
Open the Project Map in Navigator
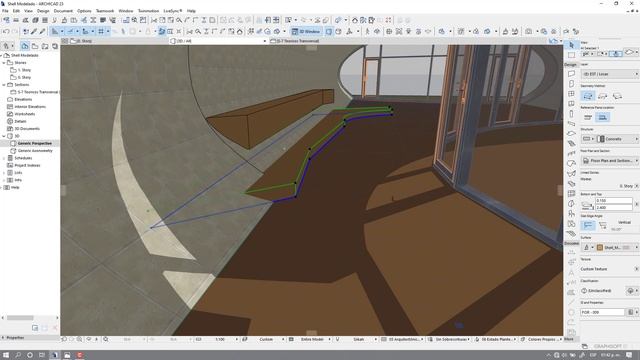coord(25,46)
